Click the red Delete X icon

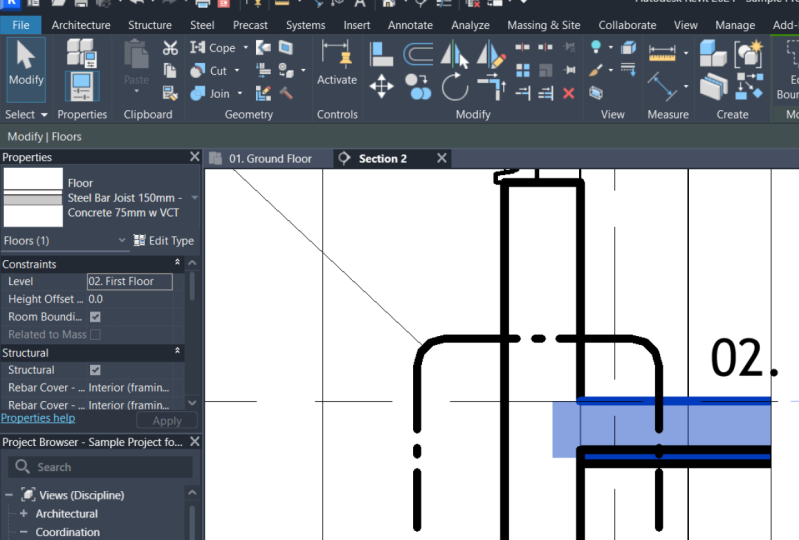569,93
